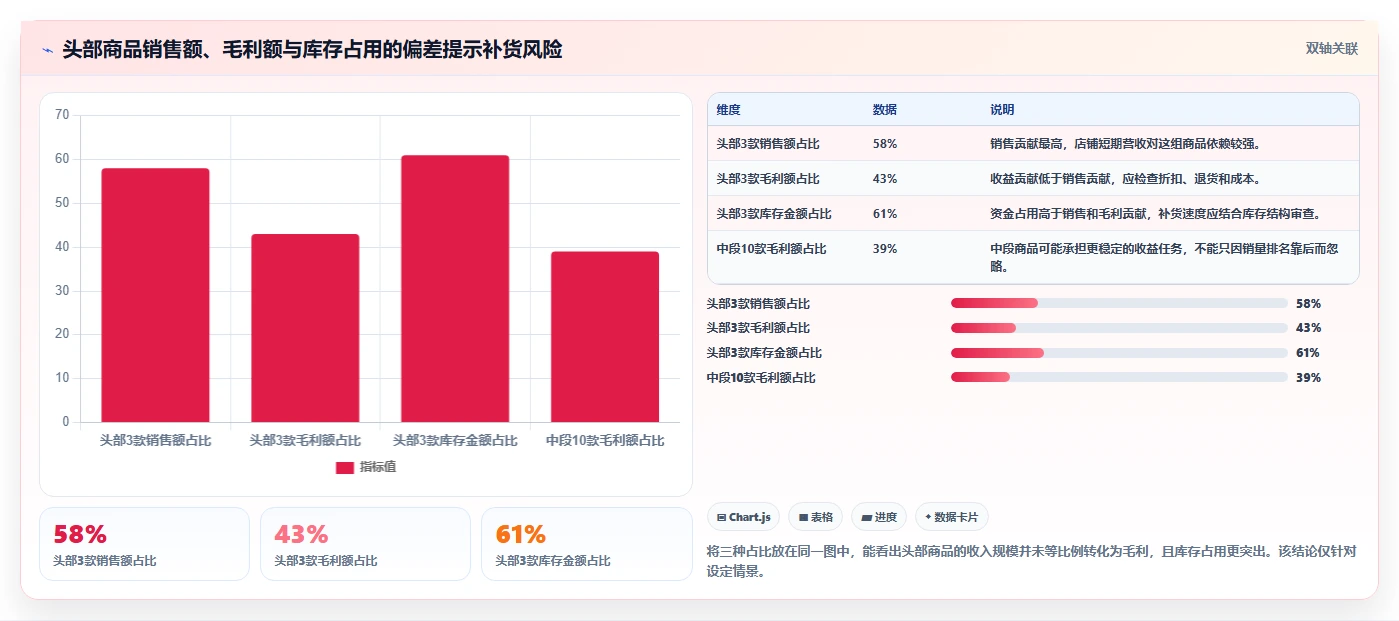
Task: Click the 中段10款毛利额占比 bar in chart
Action: (x=605, y=337)
